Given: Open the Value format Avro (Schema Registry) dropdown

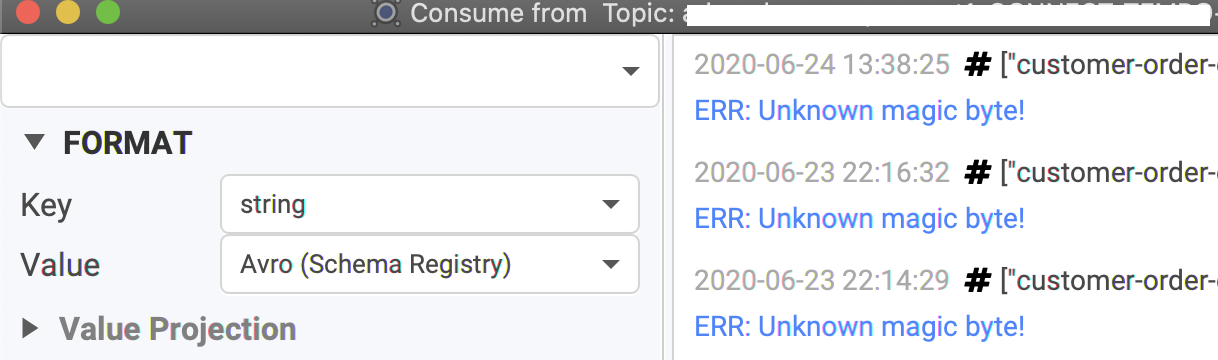Looking at the screenshot, I should pyautogui.click(x=429, y=264).
